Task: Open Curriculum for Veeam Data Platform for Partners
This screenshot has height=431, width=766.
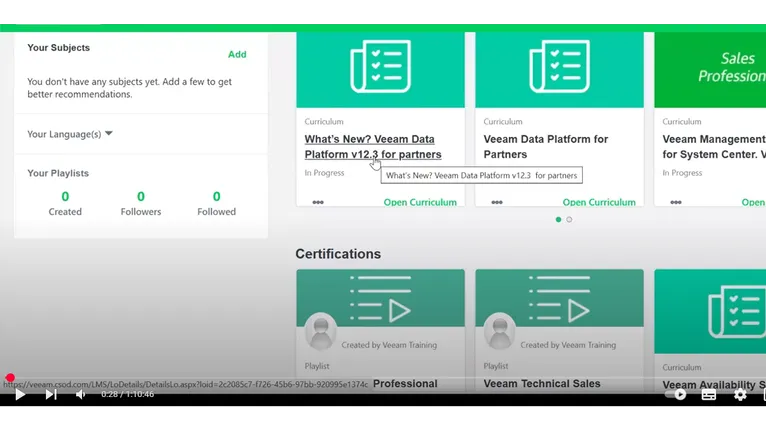Action: click(599, 202)
